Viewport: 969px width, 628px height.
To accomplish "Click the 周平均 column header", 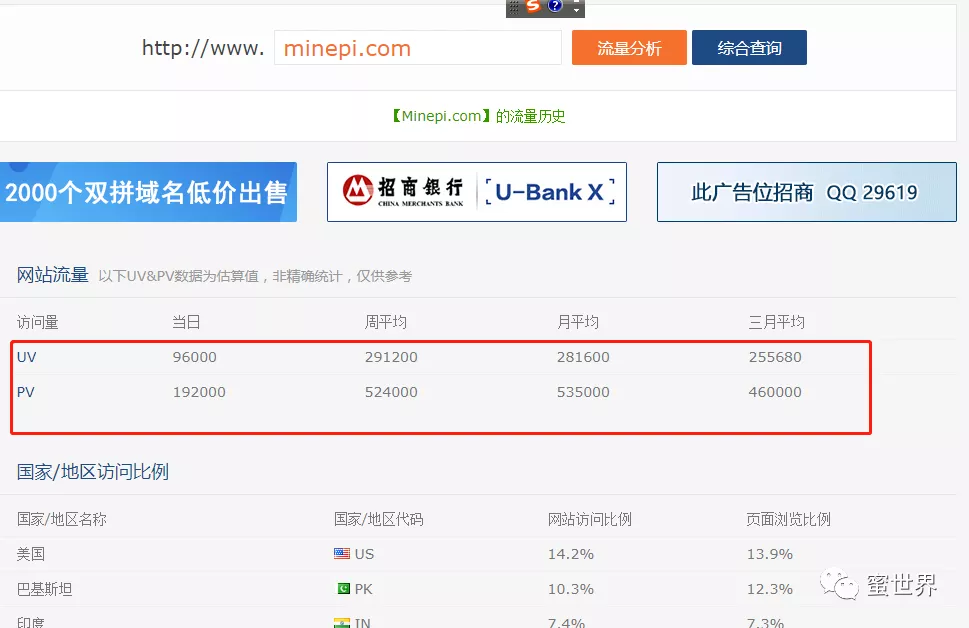I will (x=386, y=322).
